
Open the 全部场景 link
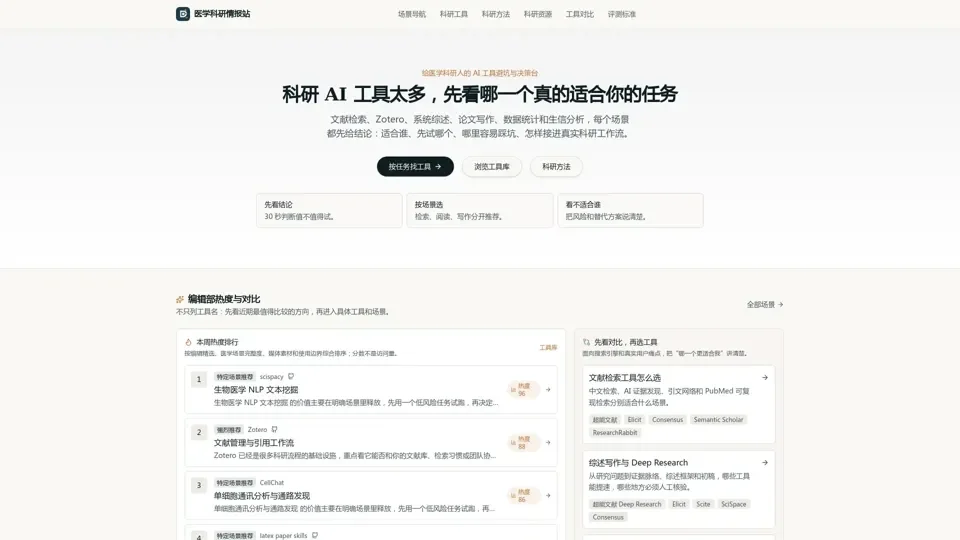(x=765, y=304)
